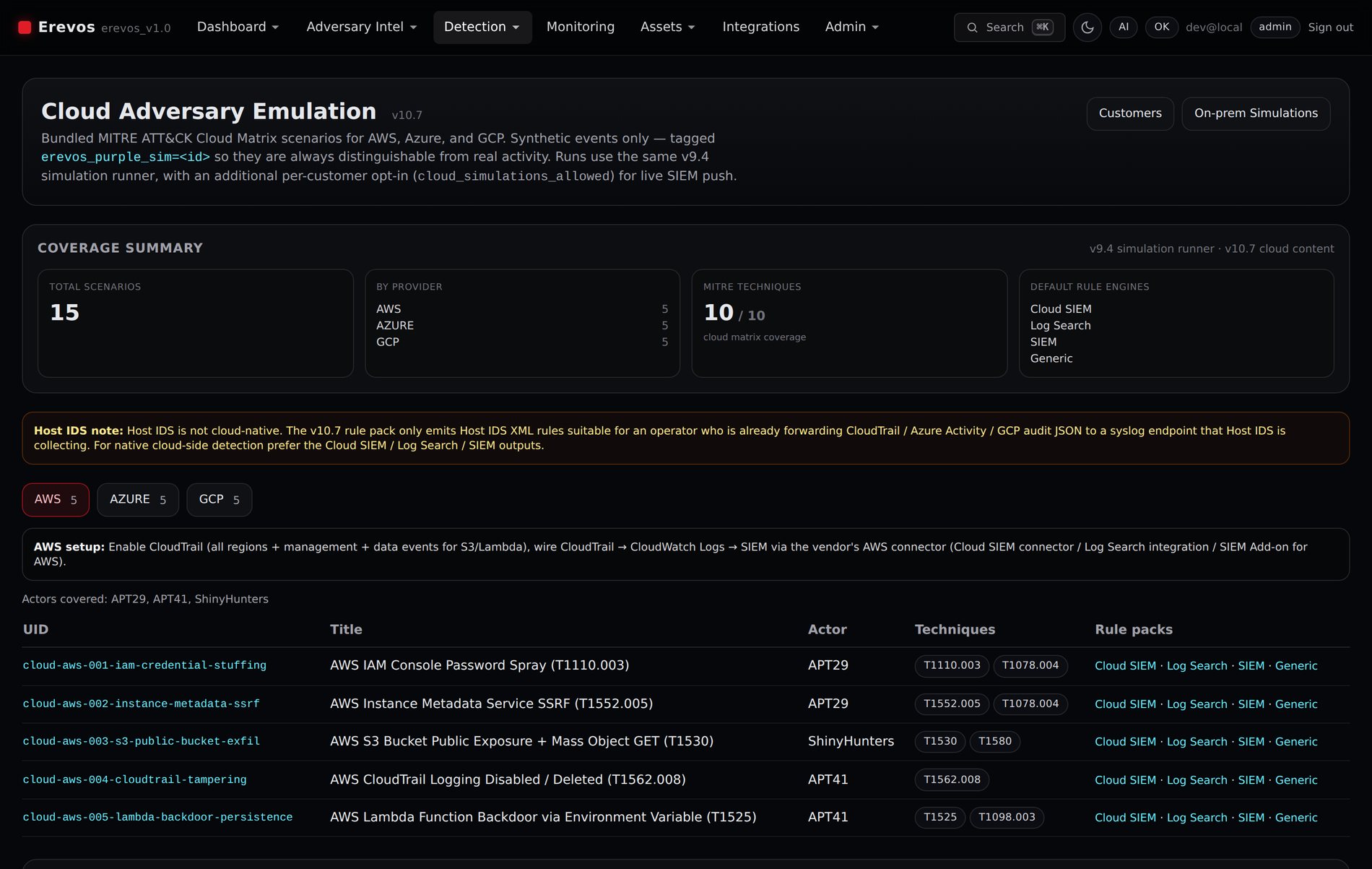Open Integrations page

(x=760, y=27)
